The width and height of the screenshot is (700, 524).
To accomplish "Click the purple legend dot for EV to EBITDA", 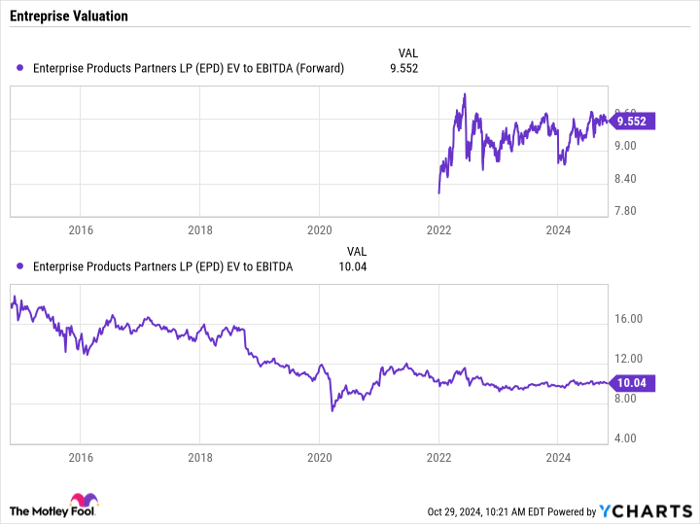I will 20,266.
